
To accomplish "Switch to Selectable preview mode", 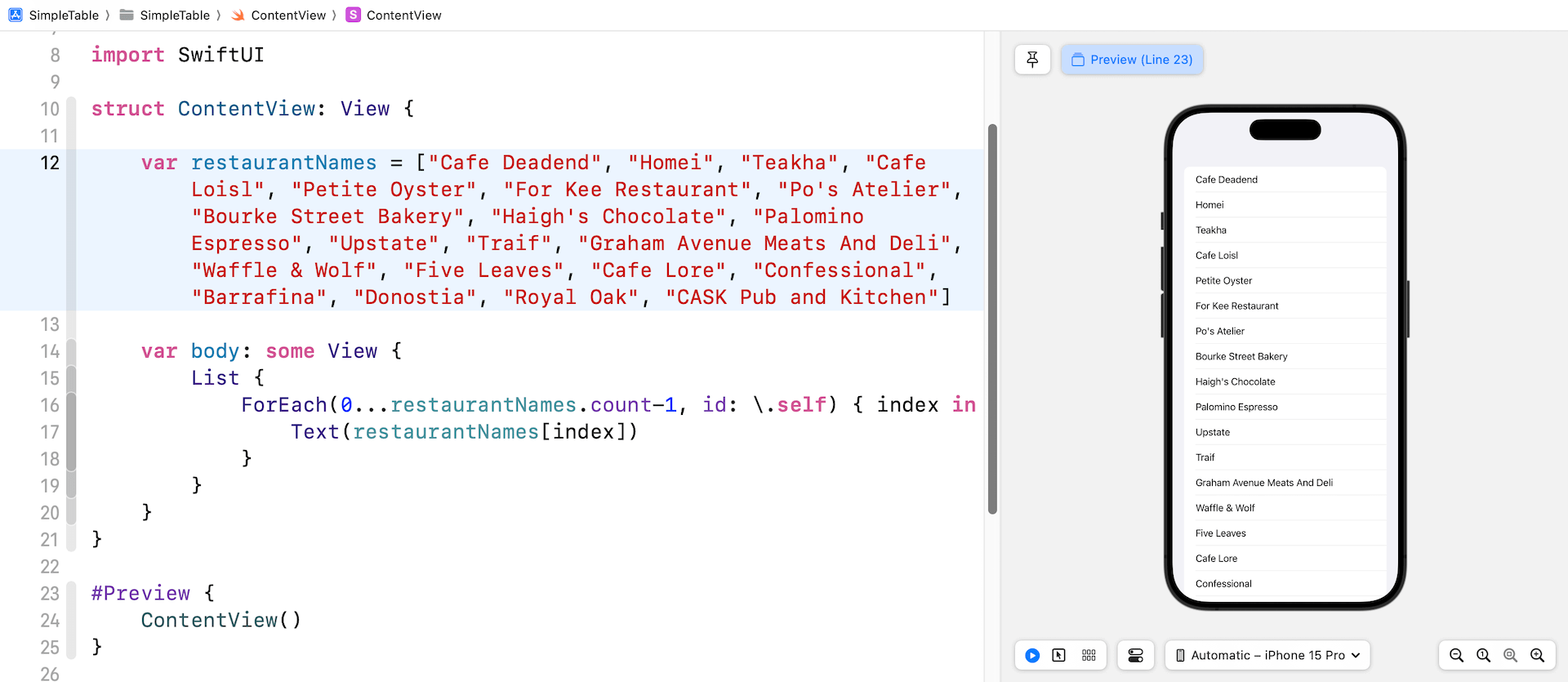I will point(1059,655).
